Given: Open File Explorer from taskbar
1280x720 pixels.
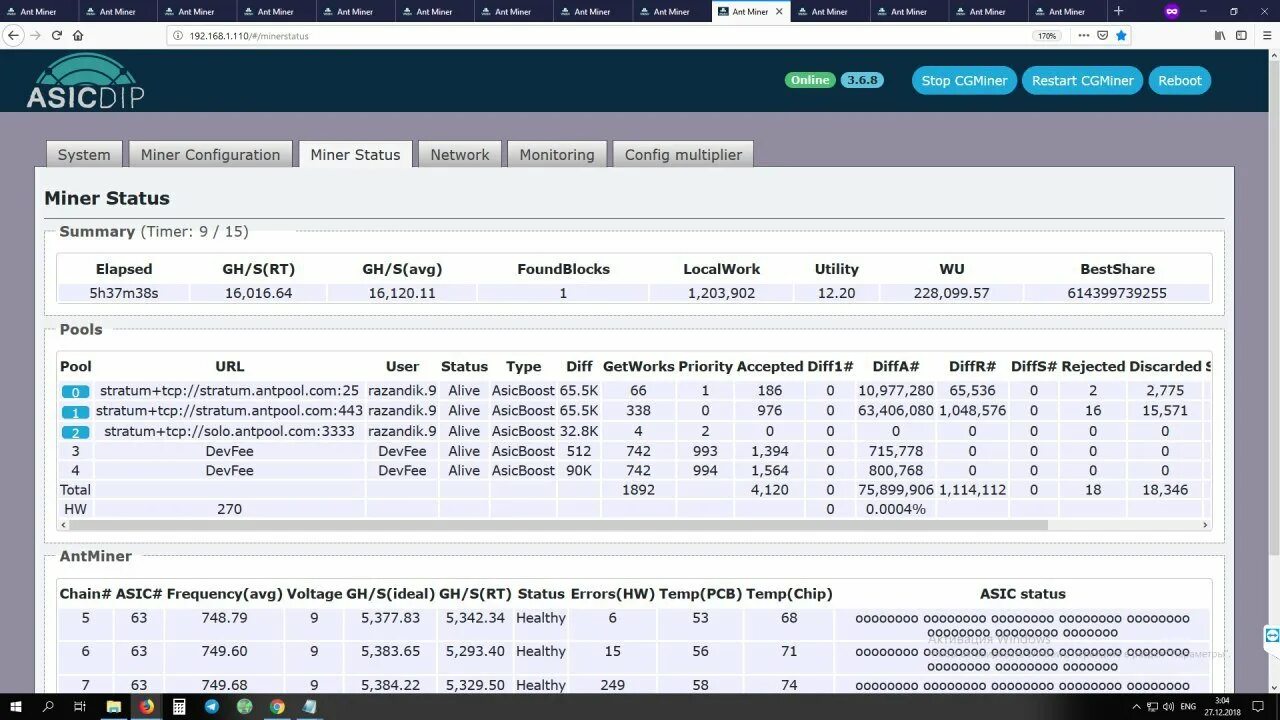Looking at the screenshot, I should pyautogui.click(x=114, y=706).
